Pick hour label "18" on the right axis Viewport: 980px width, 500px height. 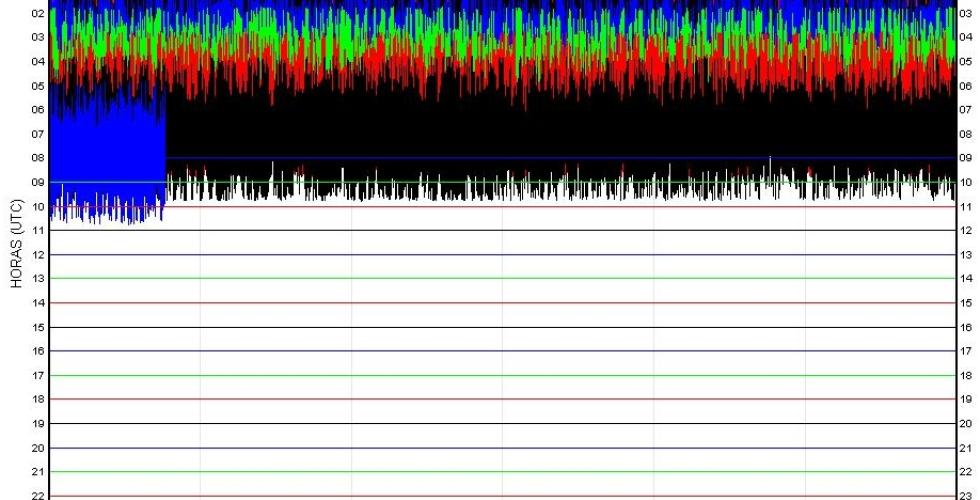click(x=966, y=376)
